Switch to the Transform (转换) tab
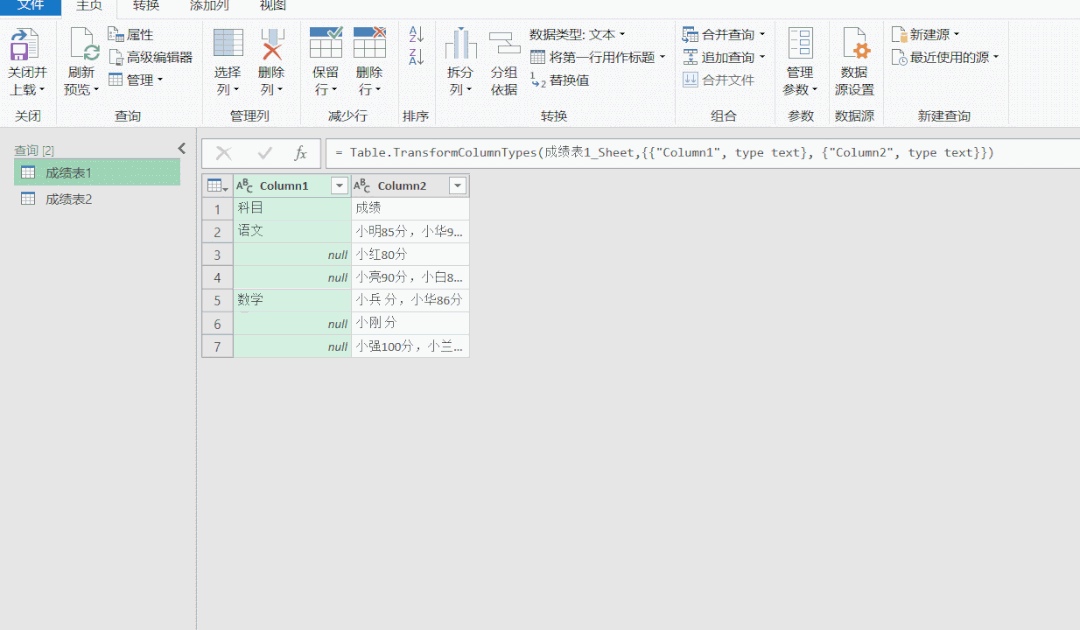 [146, 6]
